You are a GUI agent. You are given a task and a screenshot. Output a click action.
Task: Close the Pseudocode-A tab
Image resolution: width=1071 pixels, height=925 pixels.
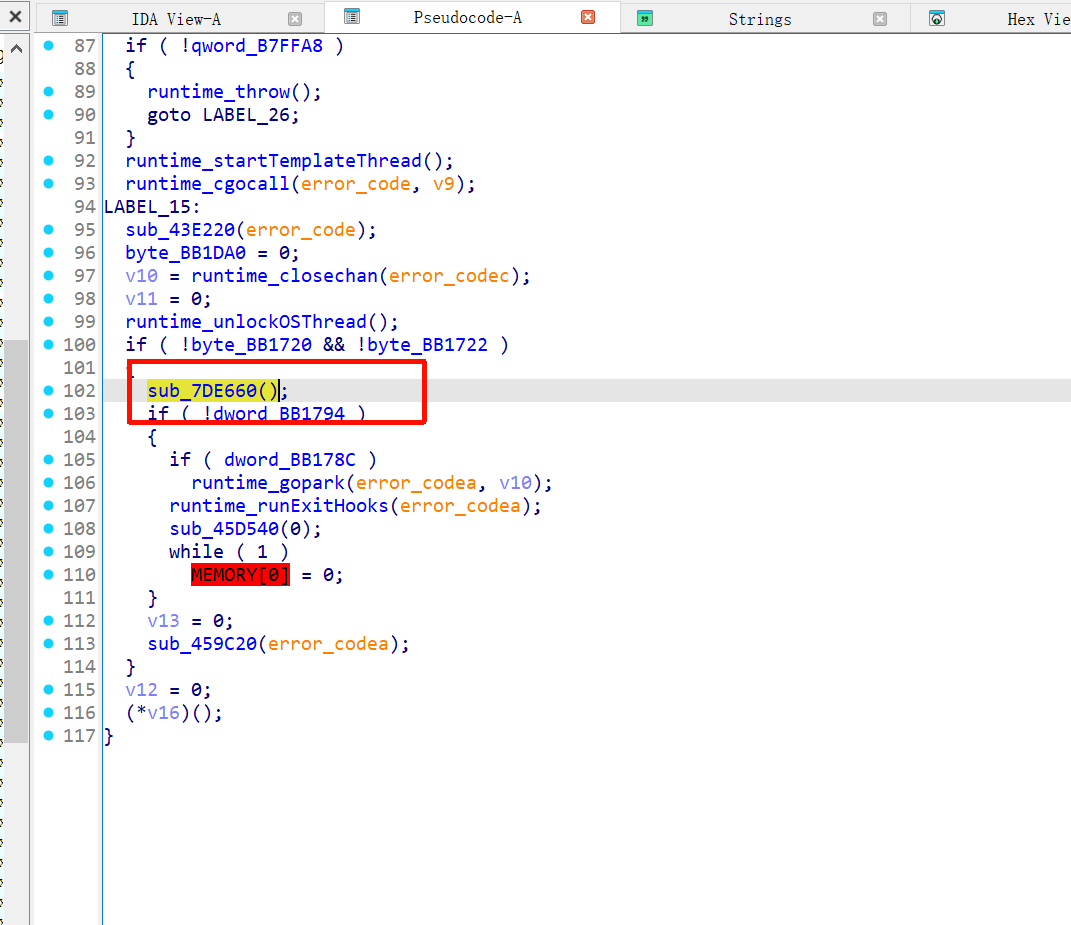point(588,17)
